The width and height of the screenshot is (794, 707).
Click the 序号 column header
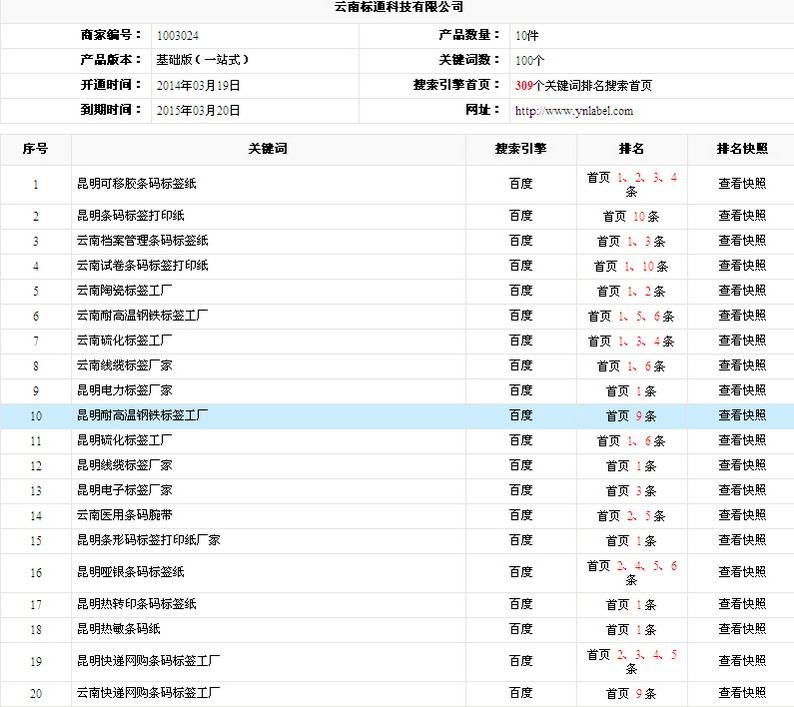tap(35, 148)
